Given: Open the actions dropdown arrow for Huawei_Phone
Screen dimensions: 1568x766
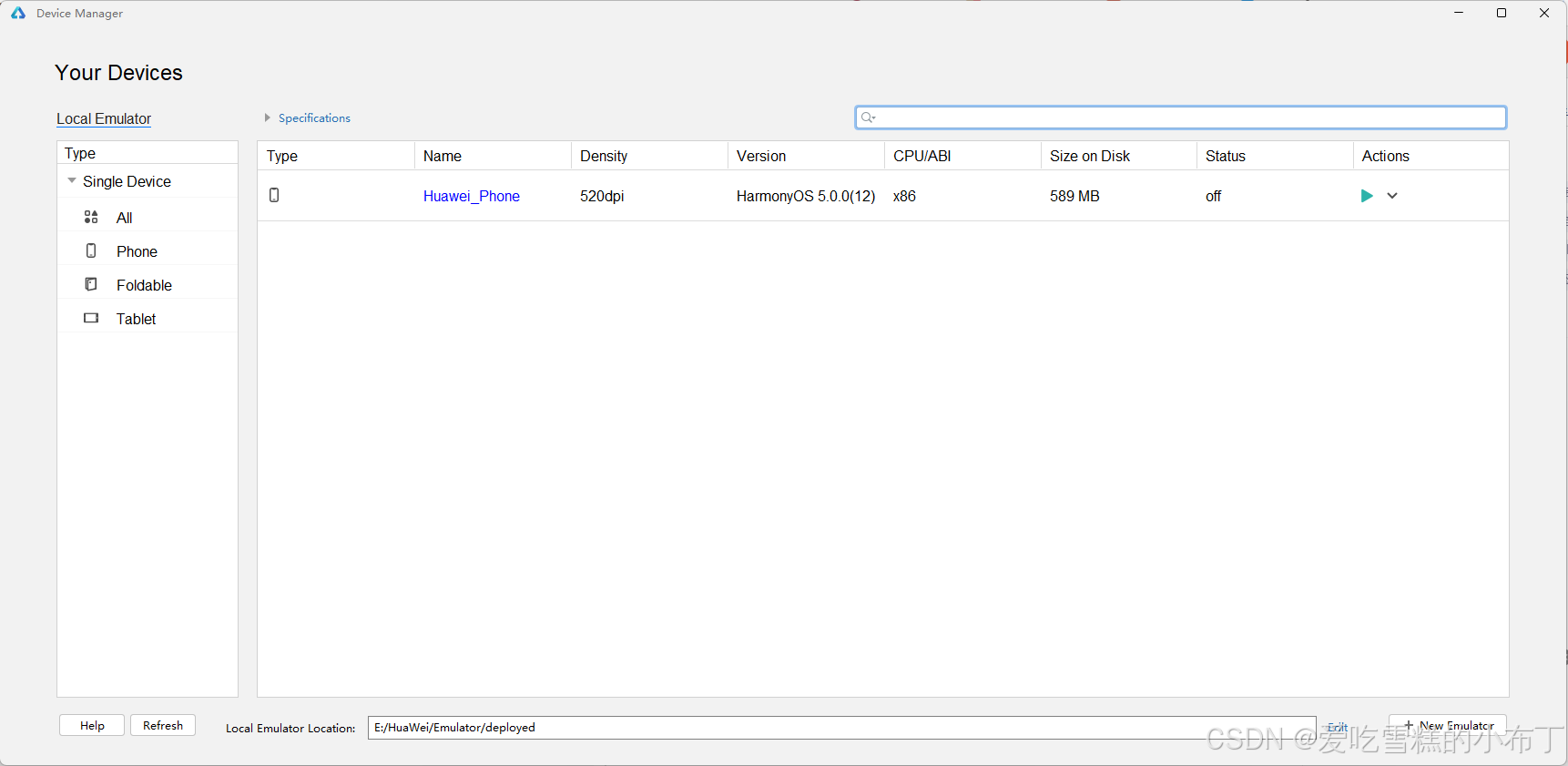Looking at the screenshot, I should pos(1392,196).
